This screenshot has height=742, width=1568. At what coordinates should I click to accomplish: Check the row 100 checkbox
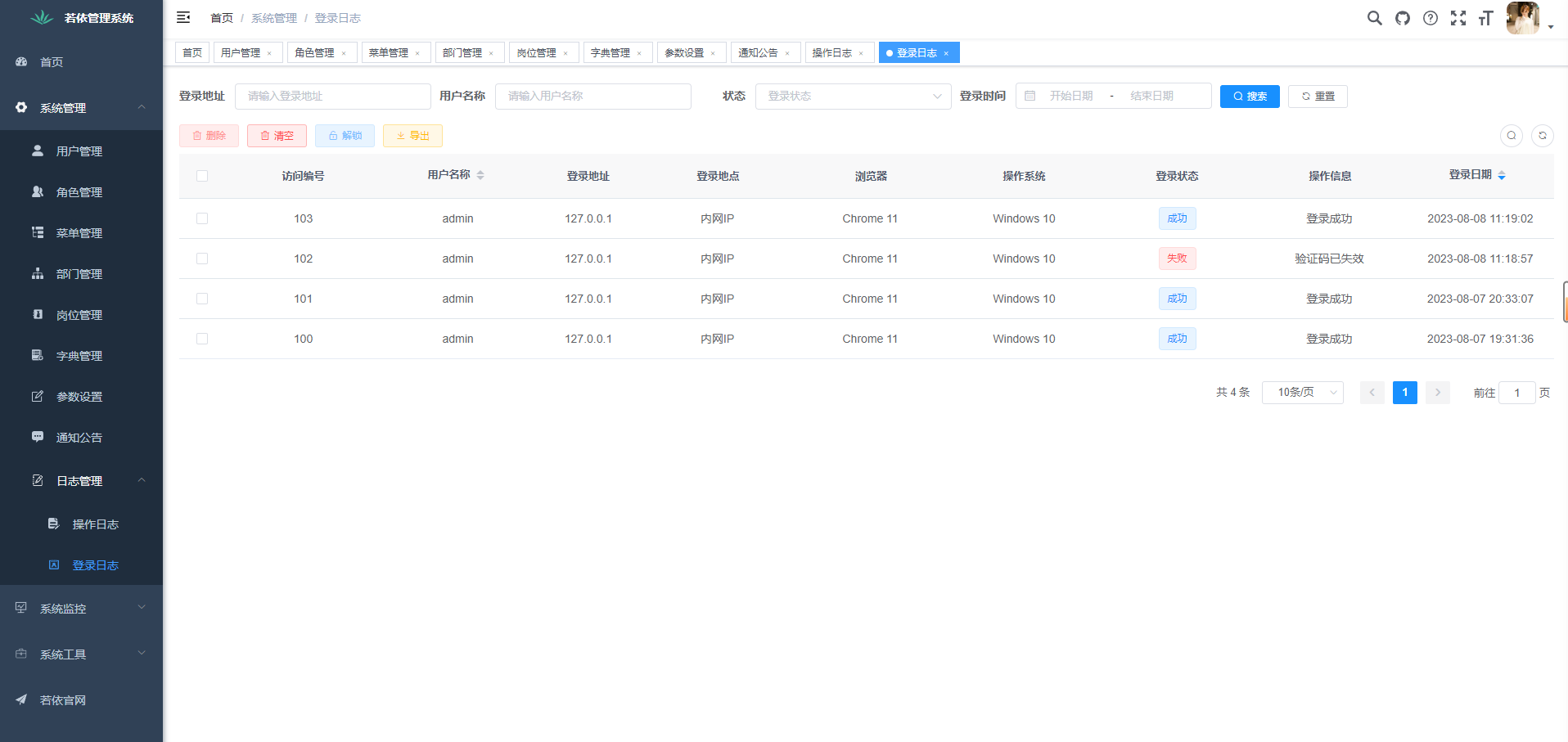tap(202, 339)
